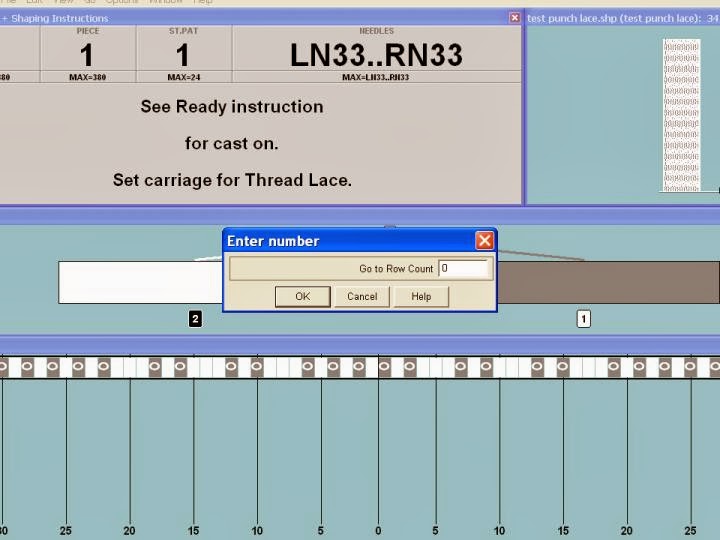Click needle number 5 left of center
The width and height of the screenshot is (720, 540).
point(321,531)
